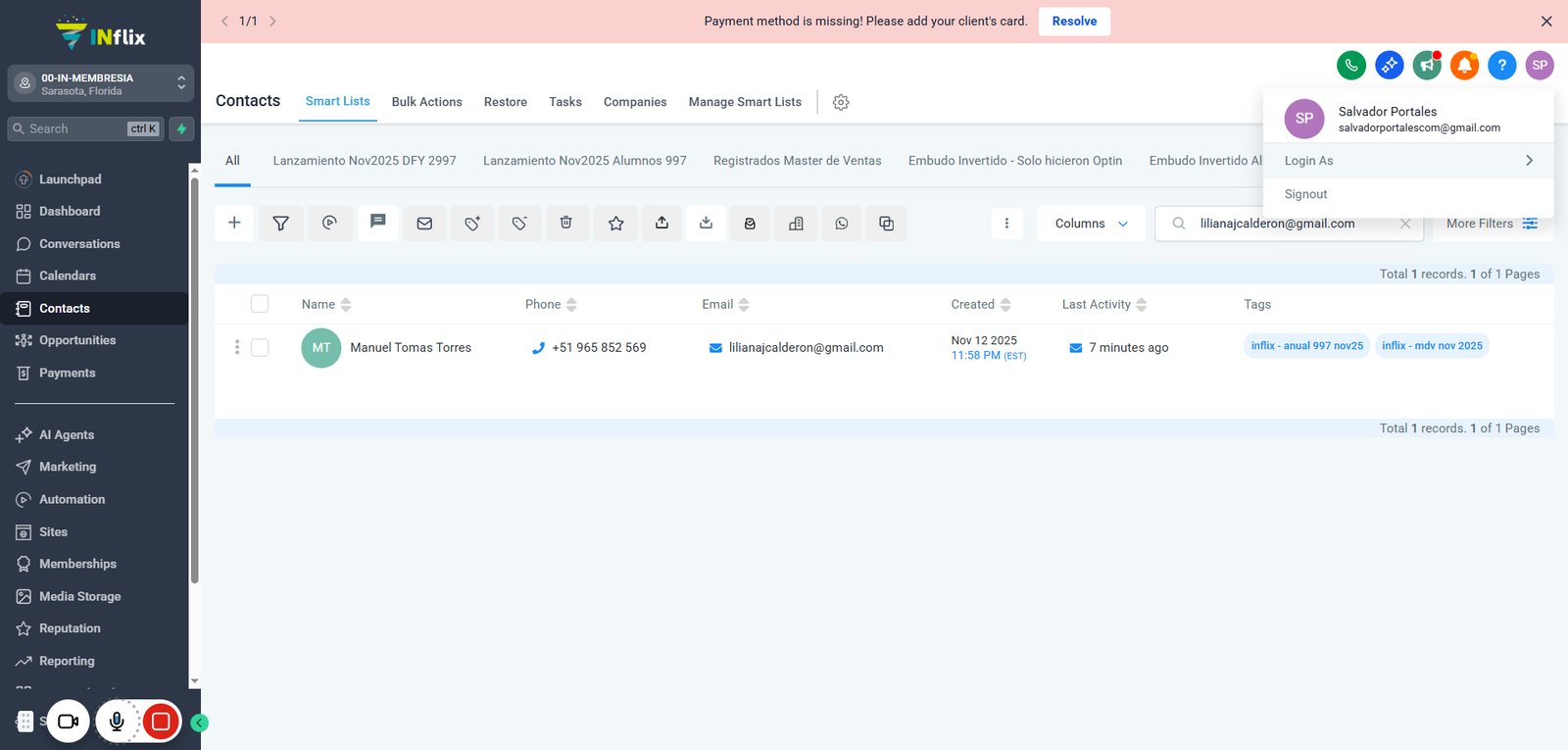Tick the checkbox for Manuel Tomas Torres
Screen dimensions: 1568x750
[x=260, y=347]
